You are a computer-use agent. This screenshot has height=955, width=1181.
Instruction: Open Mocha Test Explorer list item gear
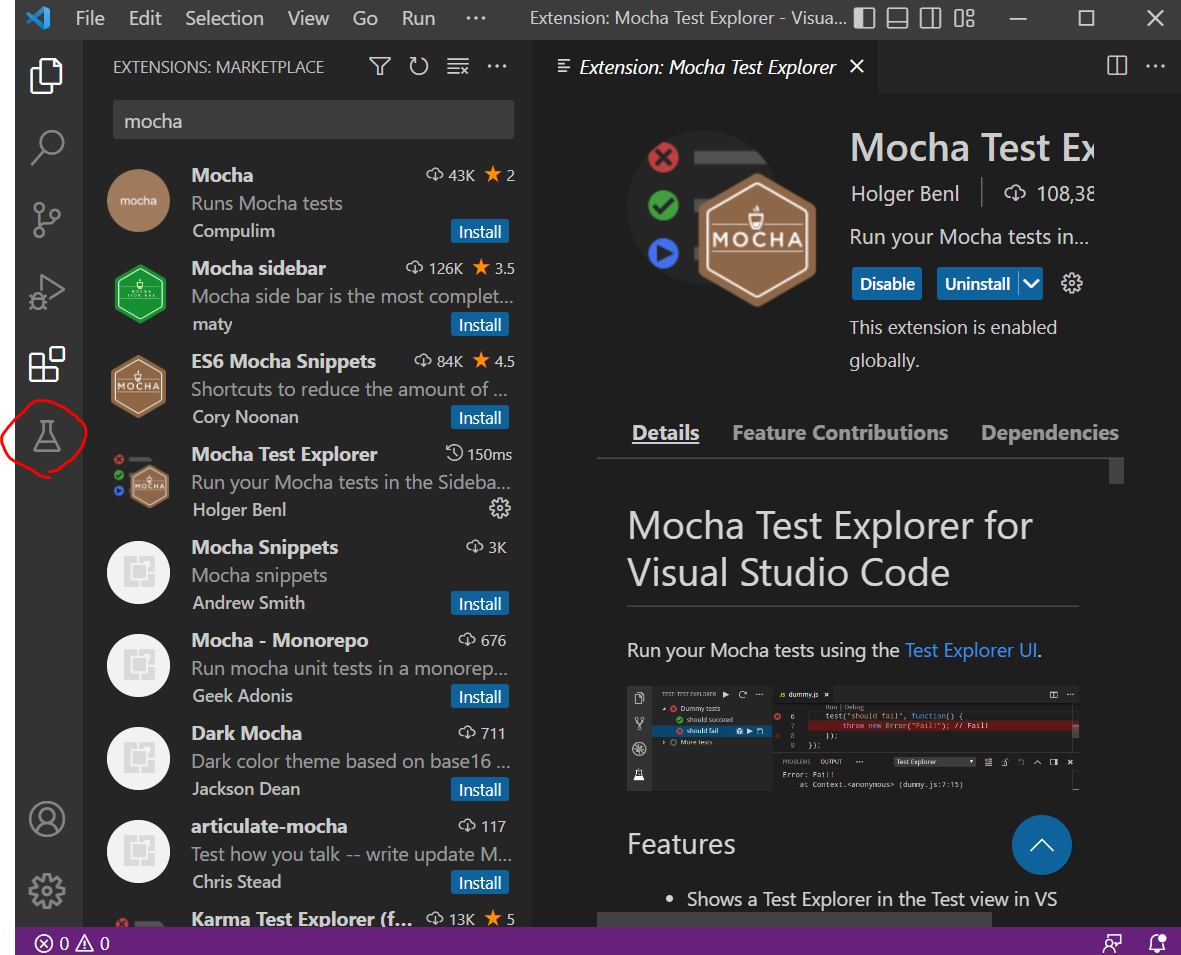point(499,509)
